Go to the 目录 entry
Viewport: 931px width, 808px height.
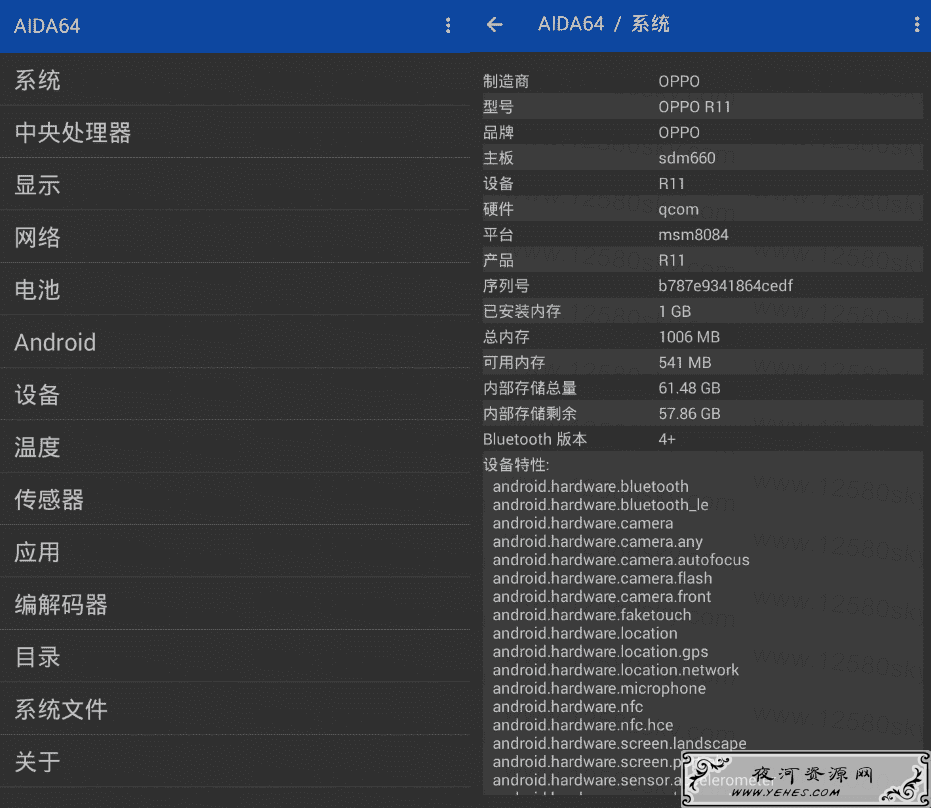tap(235, 657)
